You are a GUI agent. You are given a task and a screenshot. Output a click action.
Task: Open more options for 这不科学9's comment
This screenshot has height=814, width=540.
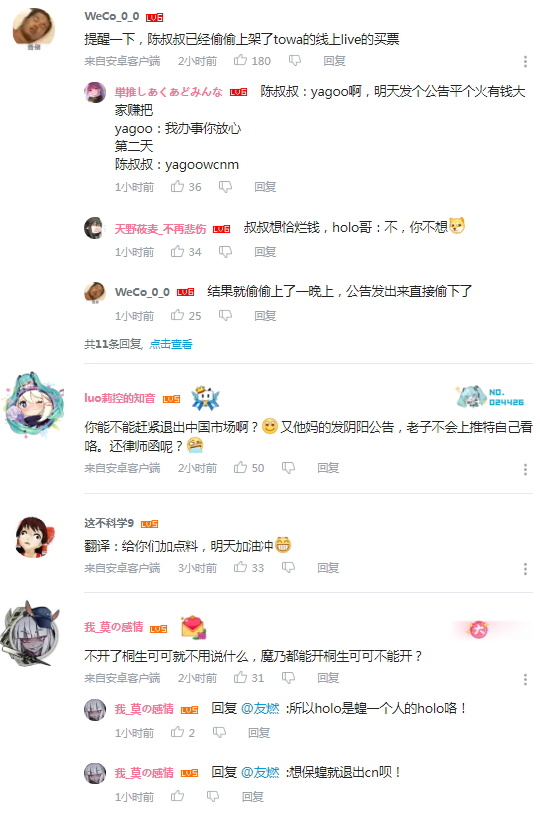[525, 569]
